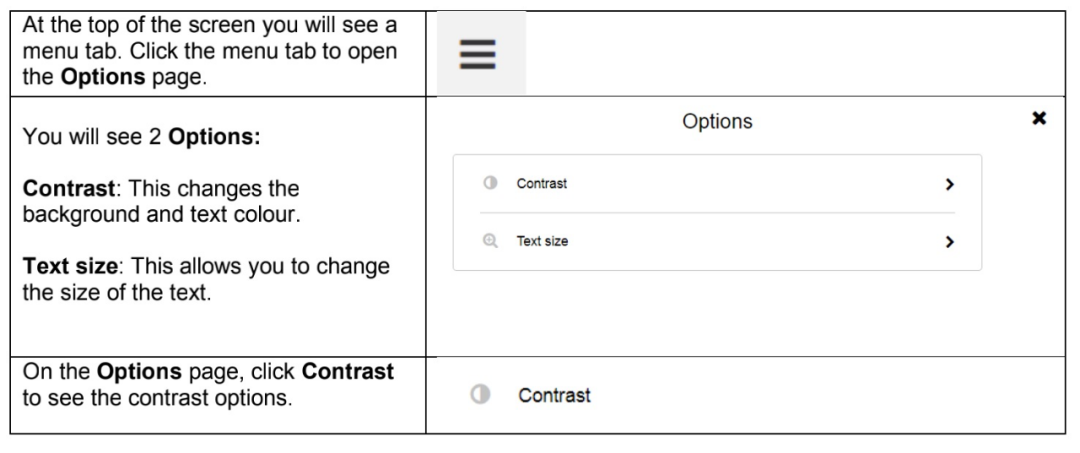Click bold Text size in the description
This screenshot has height=453, width=1080.
coord(70,266)
